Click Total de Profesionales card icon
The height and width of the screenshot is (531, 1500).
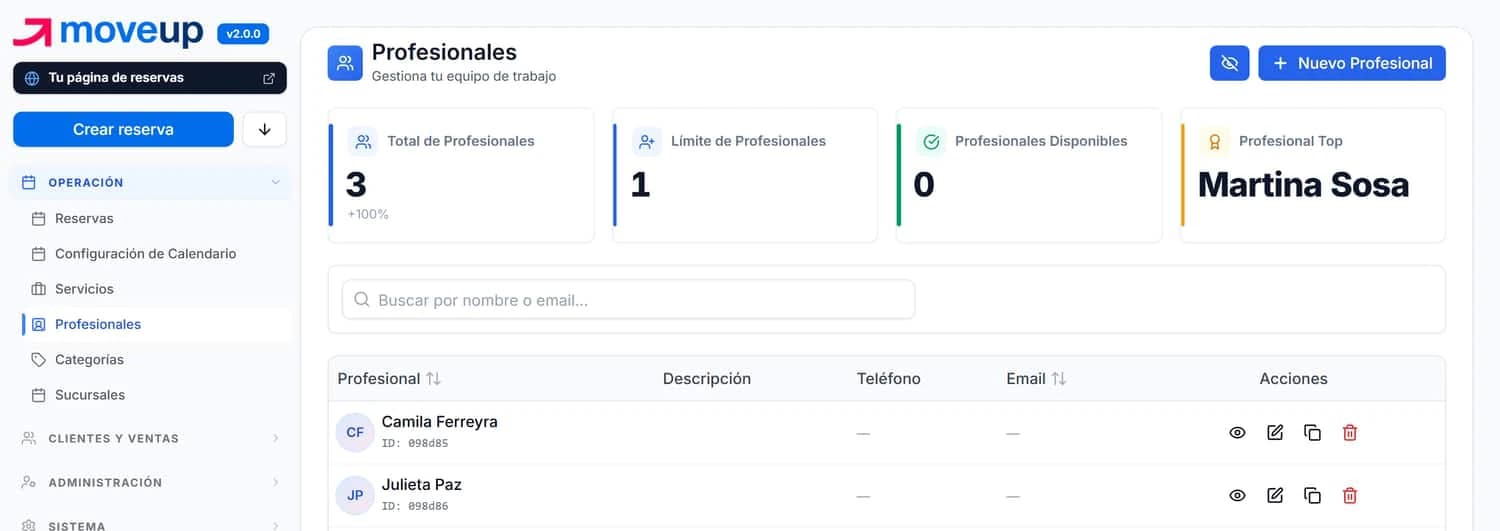tap(362, 141)
